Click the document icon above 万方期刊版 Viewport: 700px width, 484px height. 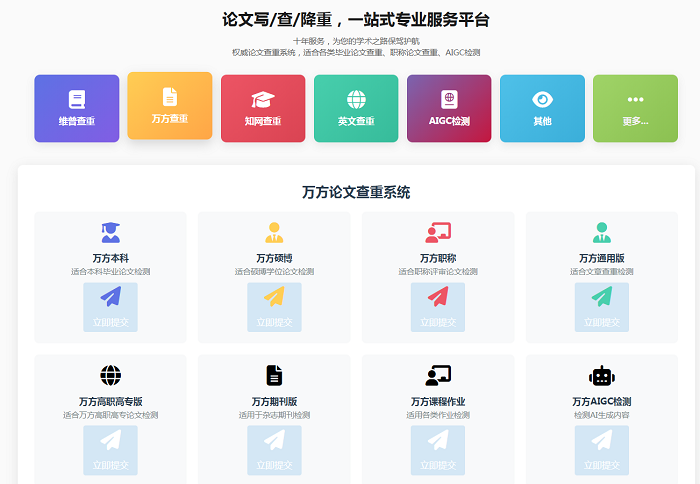pos(275,376)
